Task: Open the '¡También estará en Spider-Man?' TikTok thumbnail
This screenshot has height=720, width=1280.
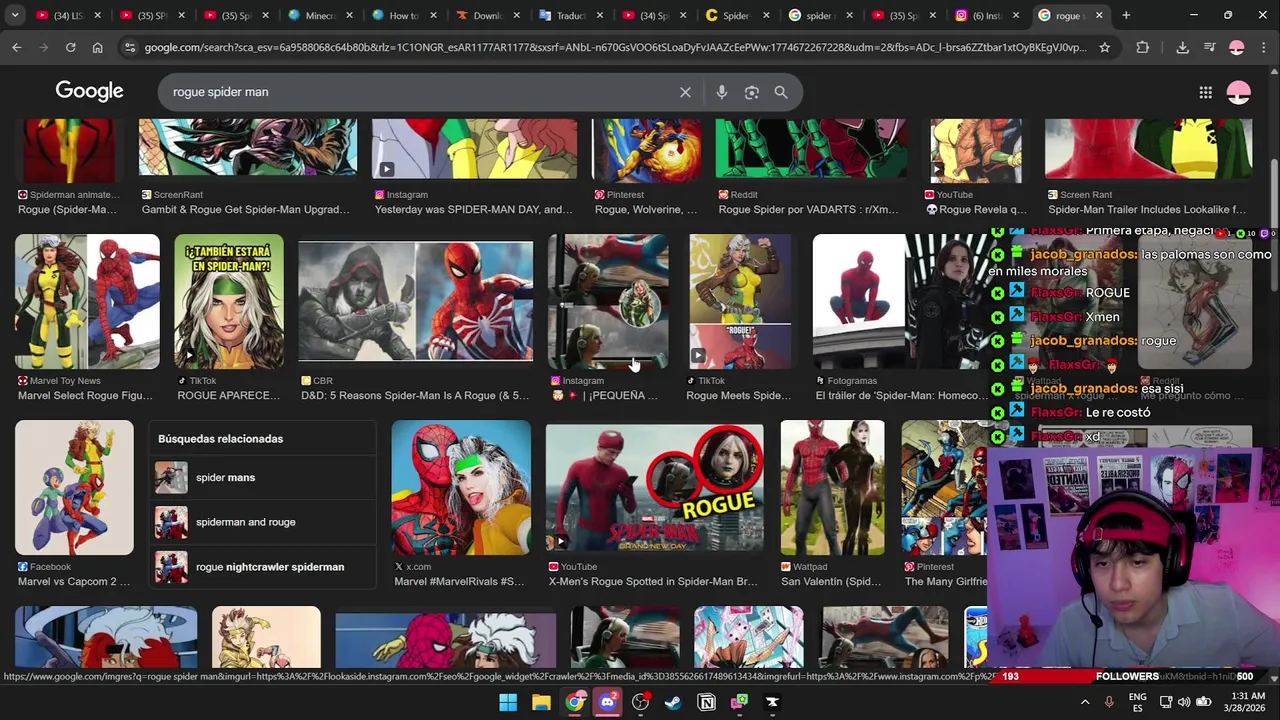Action: click(229, 301)
